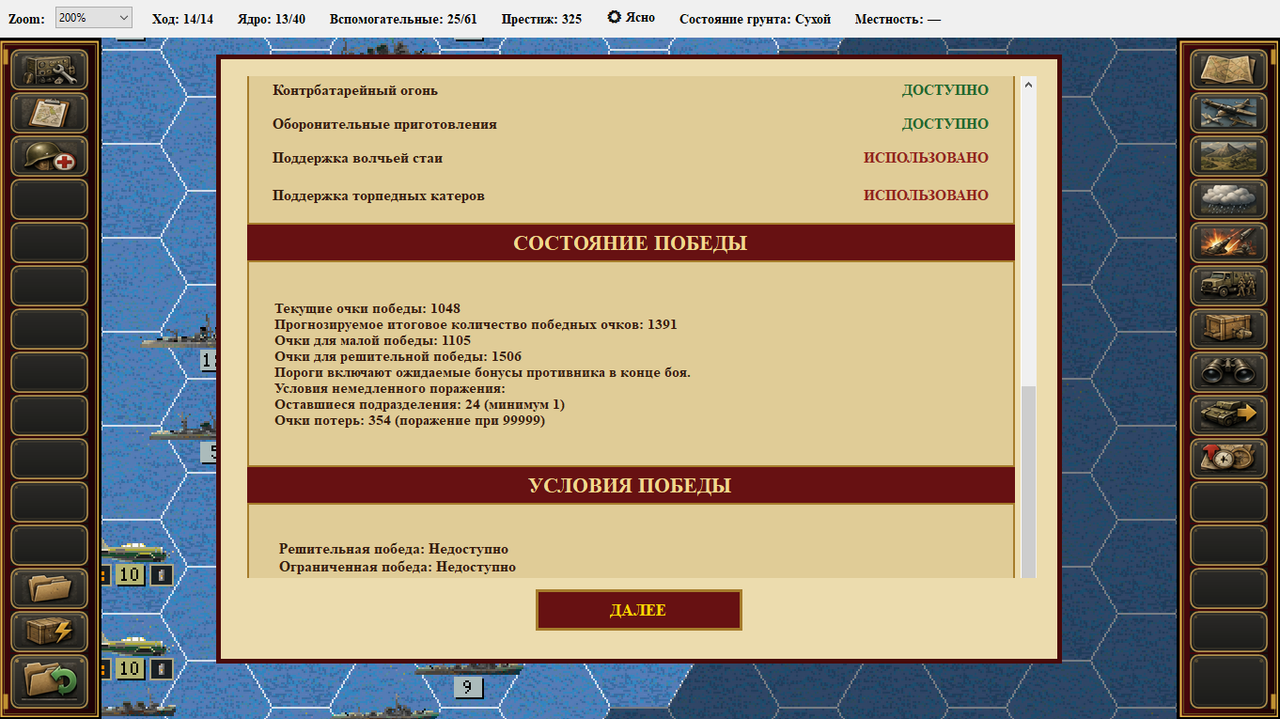Click the Вспомогательные: 25/61 indicator
Image resolution: width=1280 pixels, height=719 pixels.
point(403,19)
